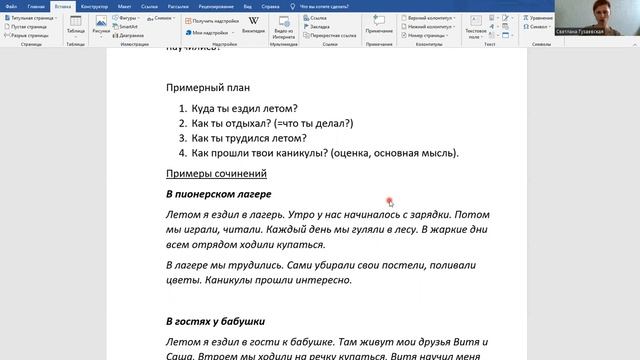The image size is (640, 360).
Task: Click the text 'Летом я ездил в лагерь.'
Action: [225, 215]
